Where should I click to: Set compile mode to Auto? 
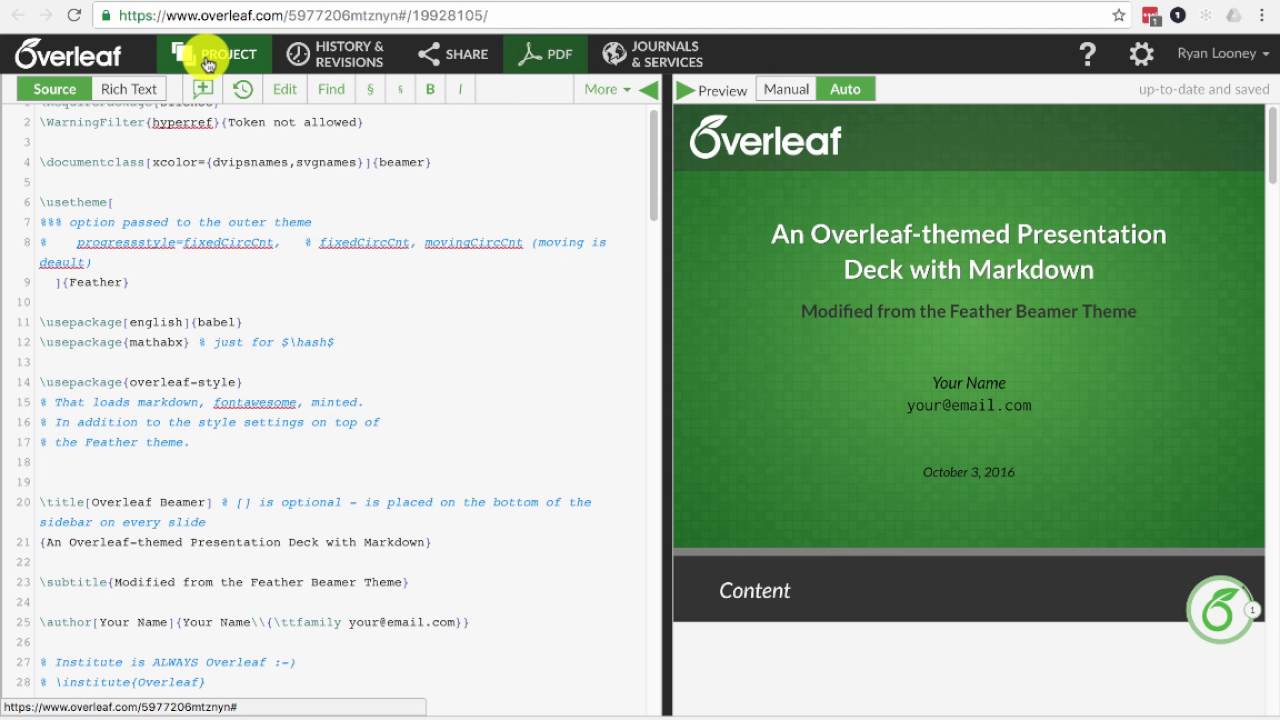pos(845,89)
